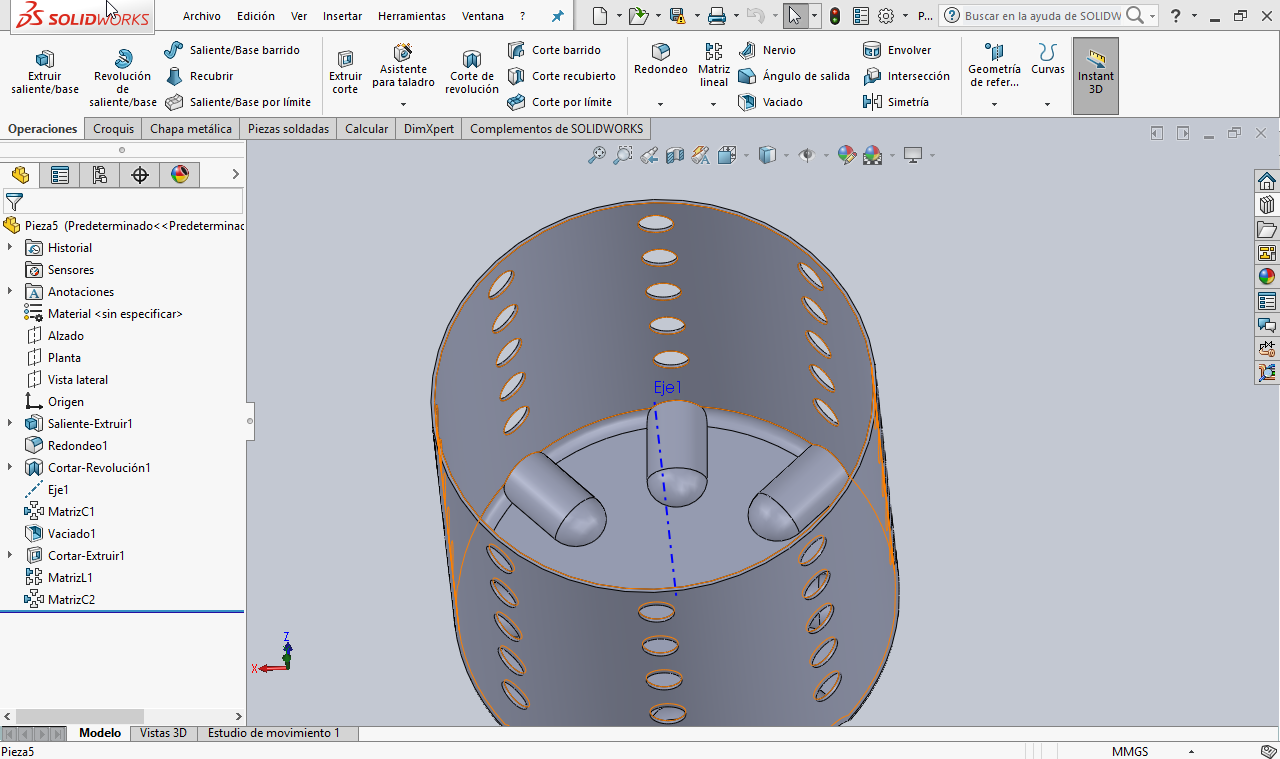Toggle the Instant 3D button
The width and height of the screenshot is (1280, 759).
pos(1095,75)
